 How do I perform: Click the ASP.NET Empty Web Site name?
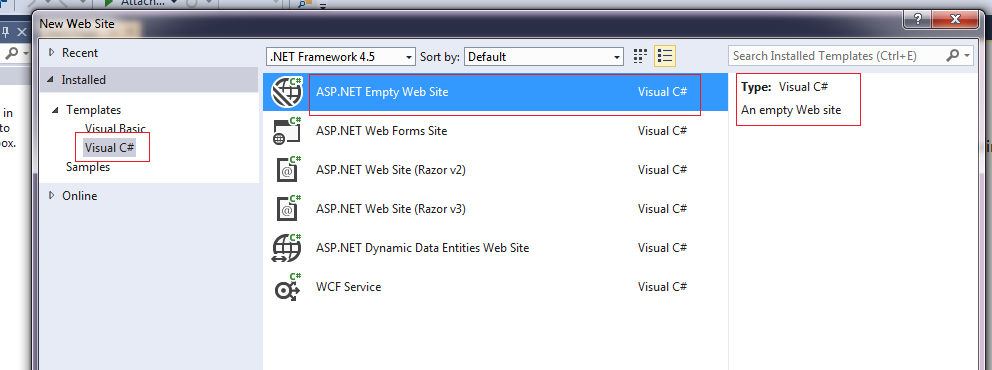(382, 92)
